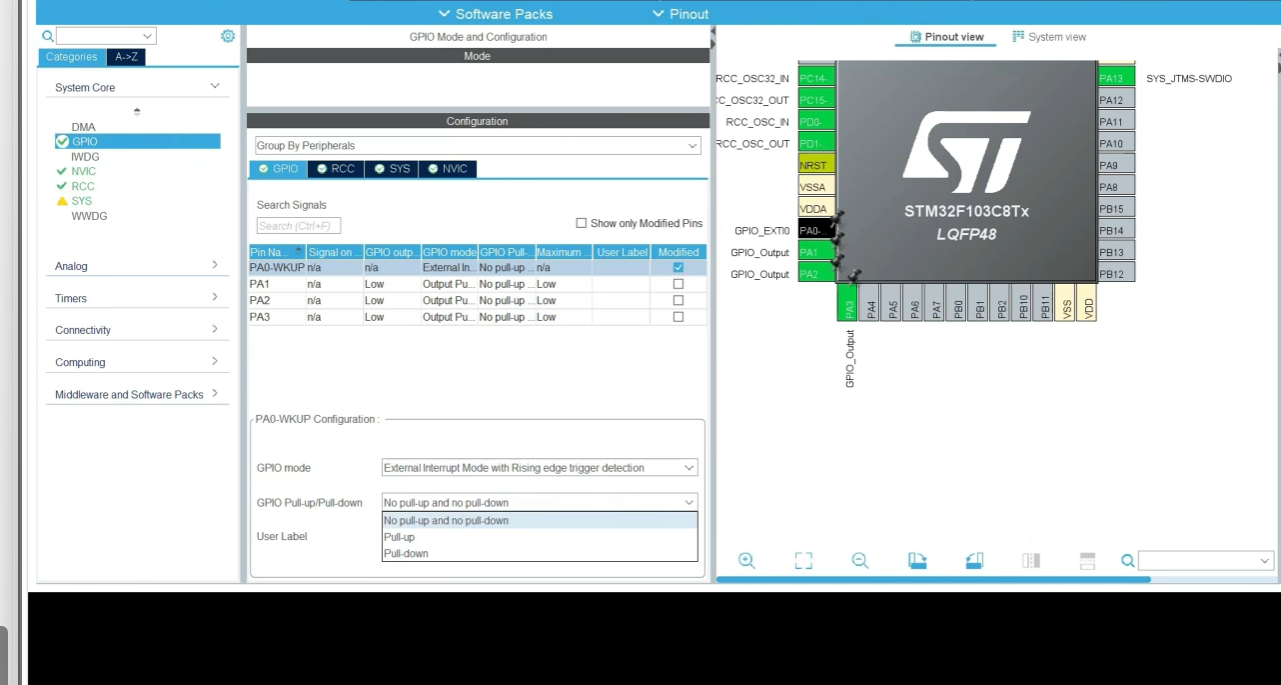1281x685 pixels.
Task: Expand Middleware and Software Packs
Action: point(214,393)
